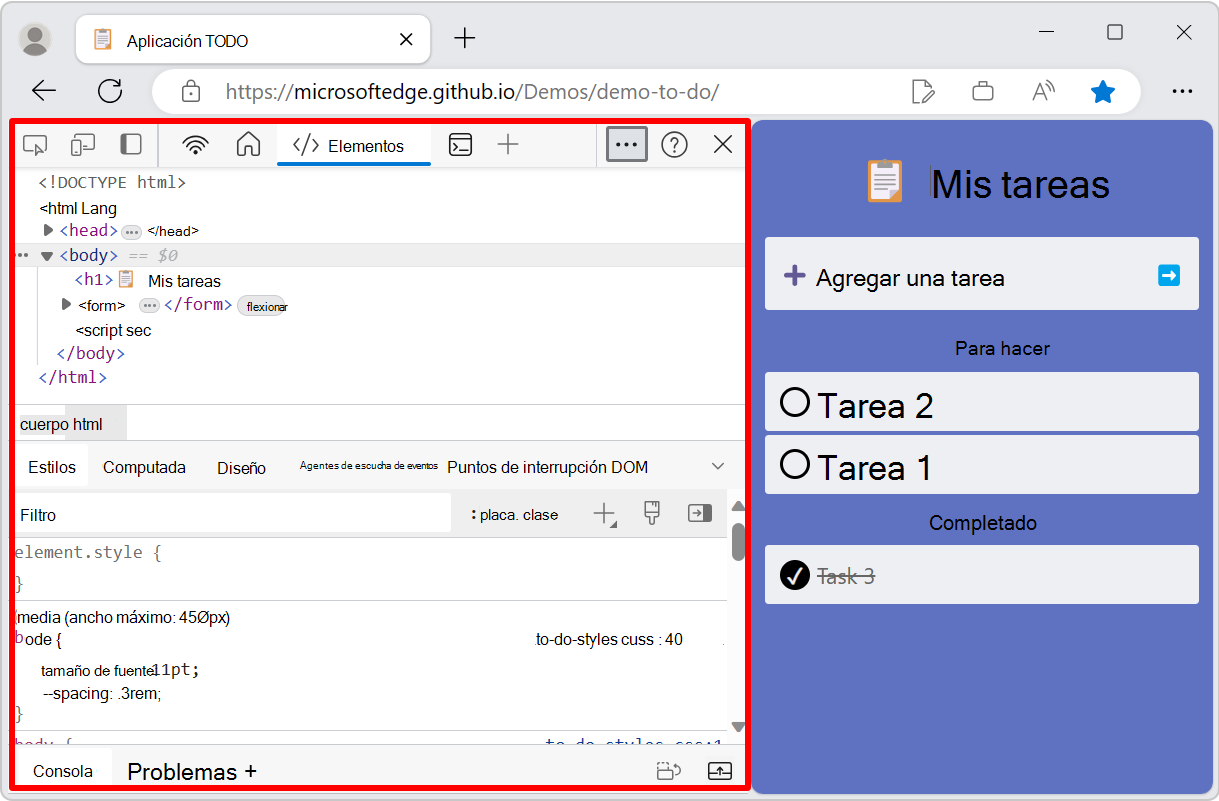Open the Consola tab
The width and height of the screenshot is (1219, 801).
coord(62,770)
